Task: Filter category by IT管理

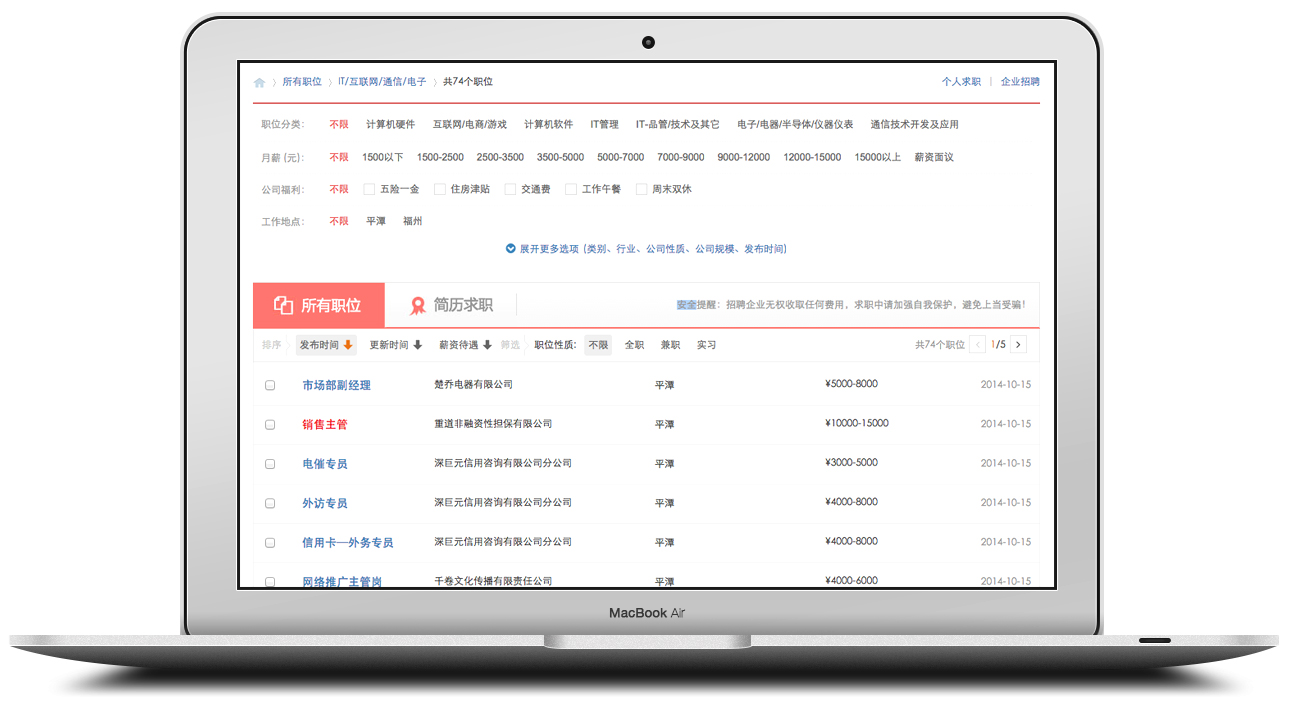Action: click(x=604, y=125)
